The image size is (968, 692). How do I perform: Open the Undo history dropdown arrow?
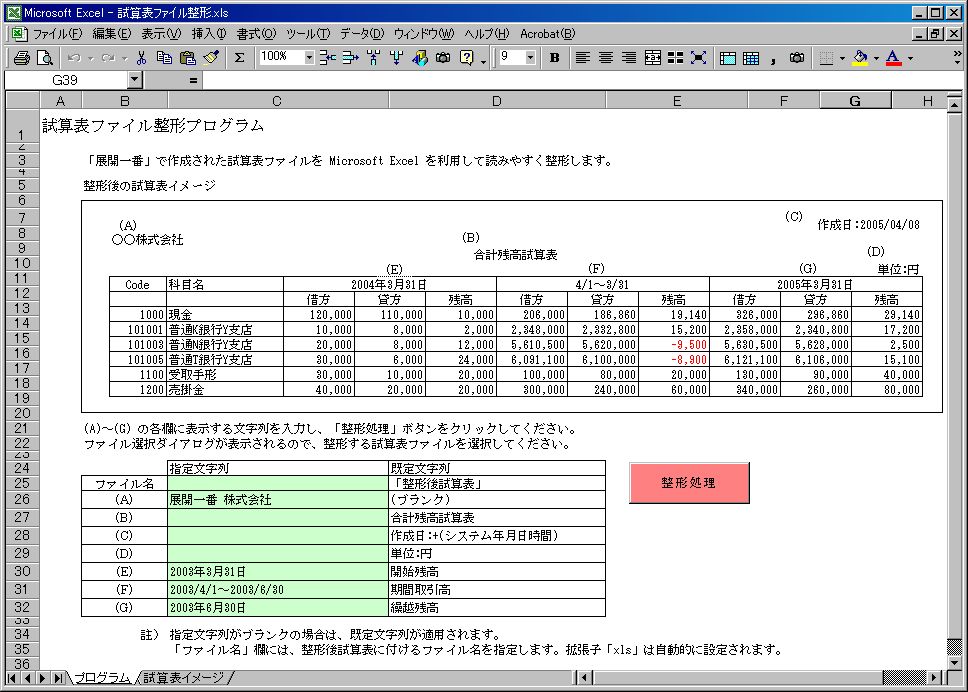click(x=90, y=59)
